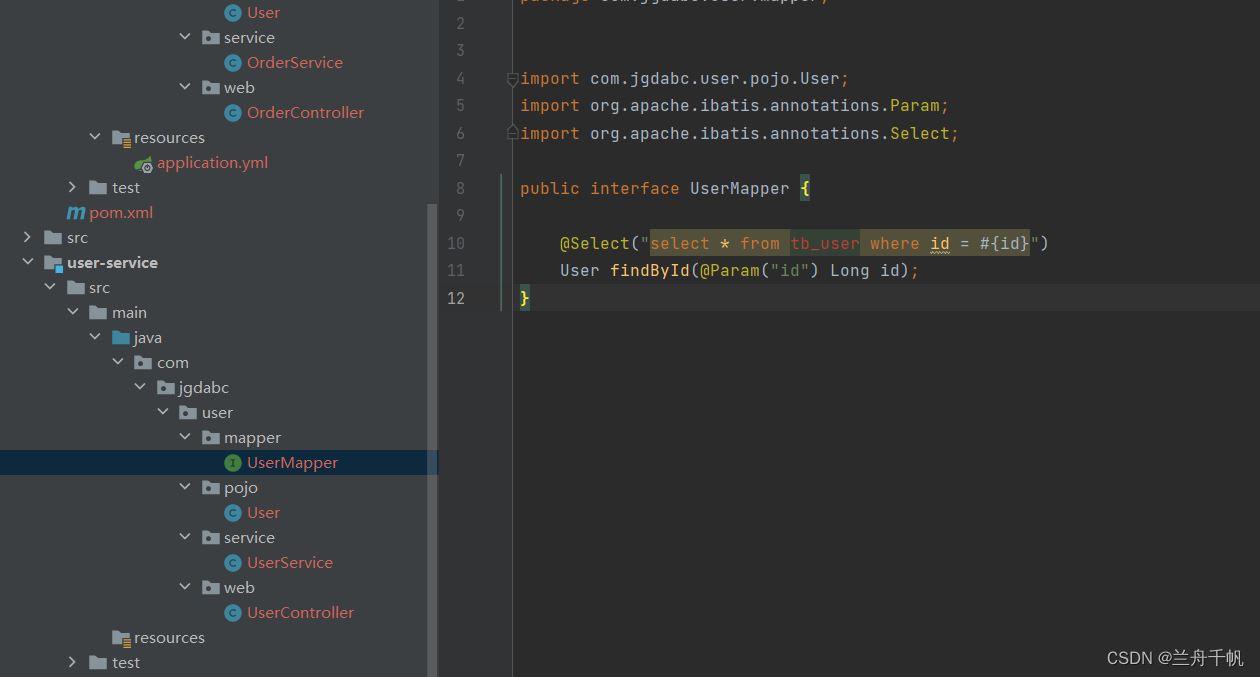Collapse the web package containing UserController
This screenshot has height=677, width=1260.
coord(185,587)
